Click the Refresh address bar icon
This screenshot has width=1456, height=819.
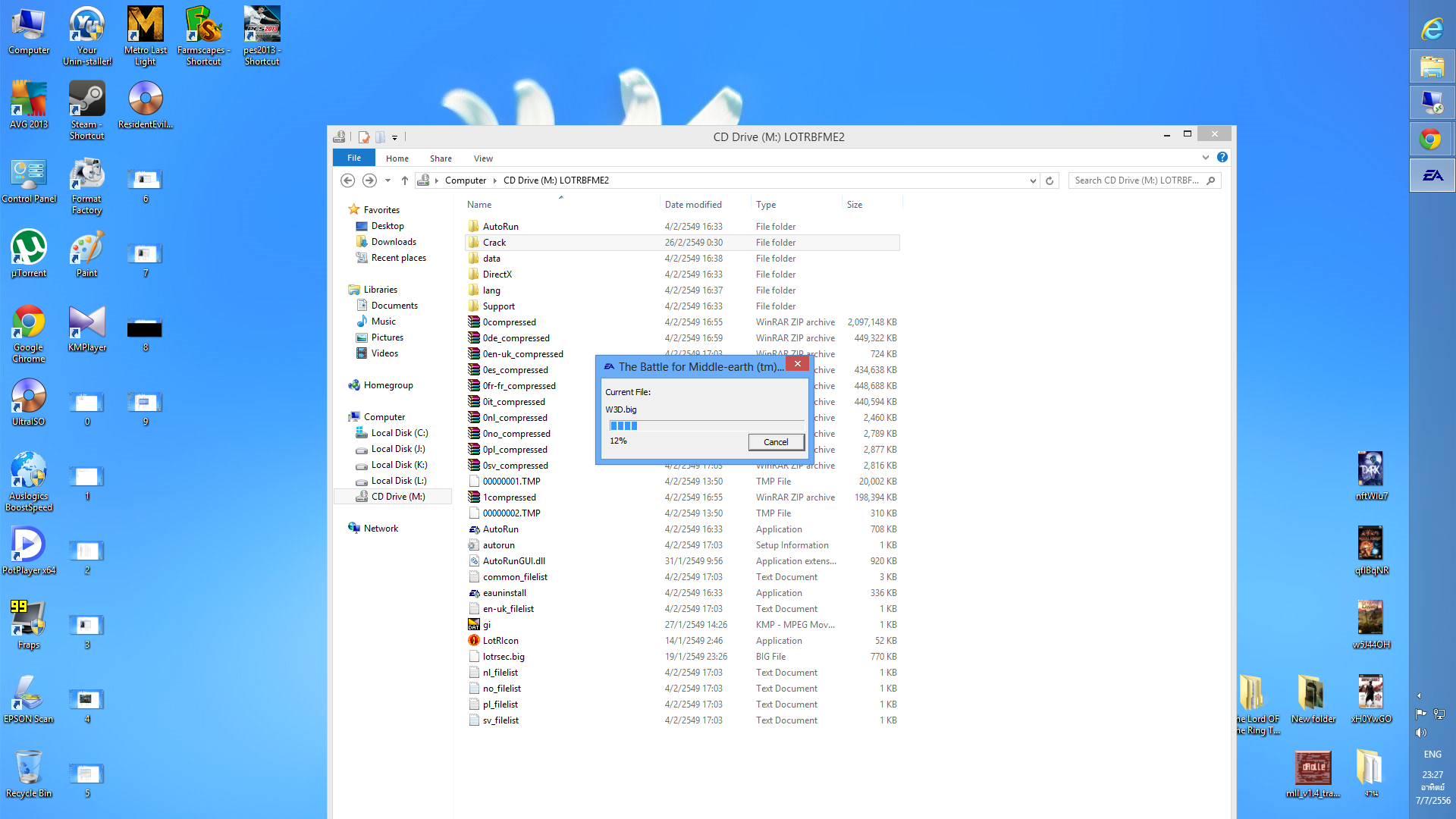[1050, 180]
